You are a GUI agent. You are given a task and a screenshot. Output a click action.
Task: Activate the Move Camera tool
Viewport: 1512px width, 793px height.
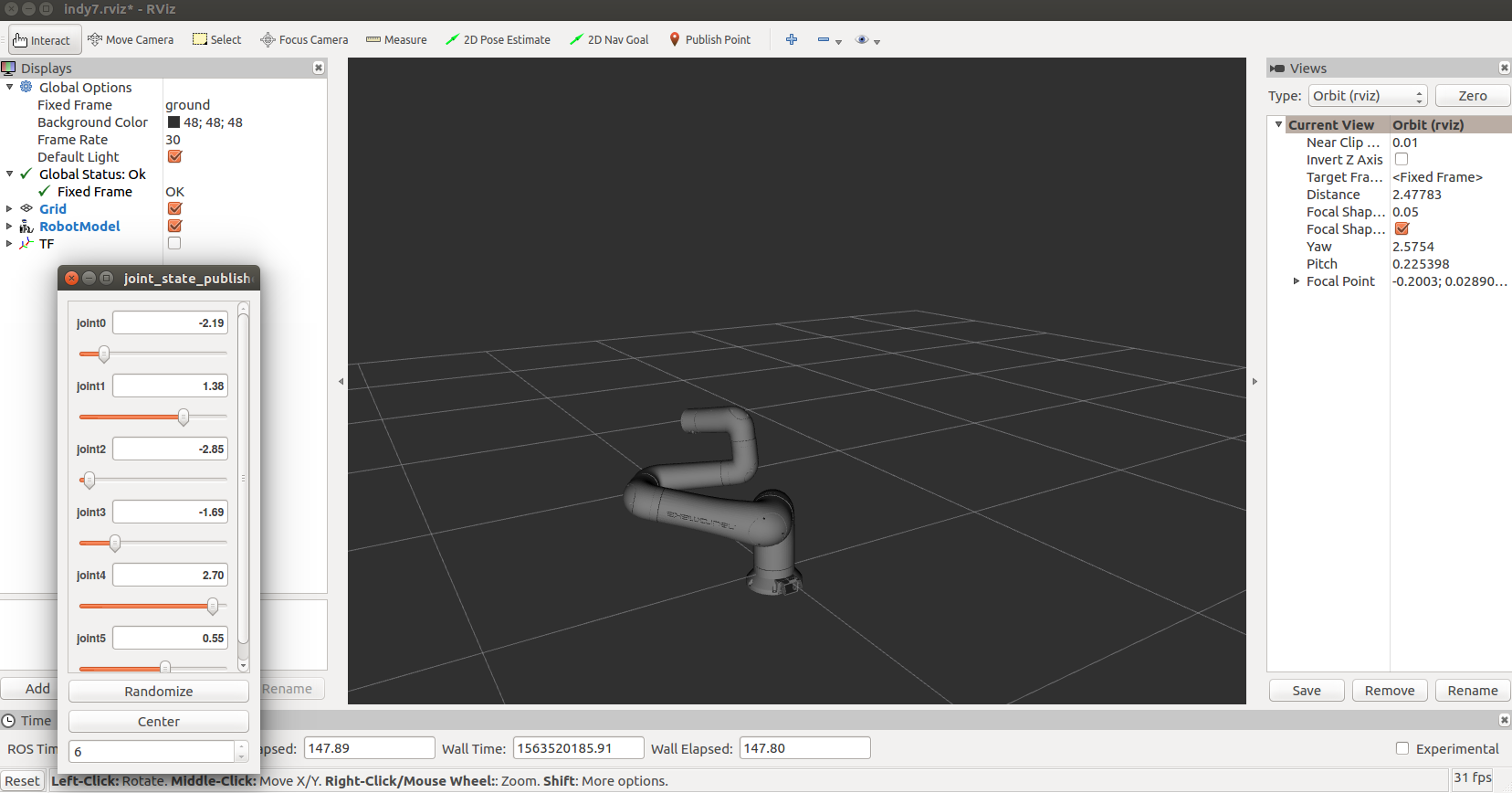click(x=131, y=40)
